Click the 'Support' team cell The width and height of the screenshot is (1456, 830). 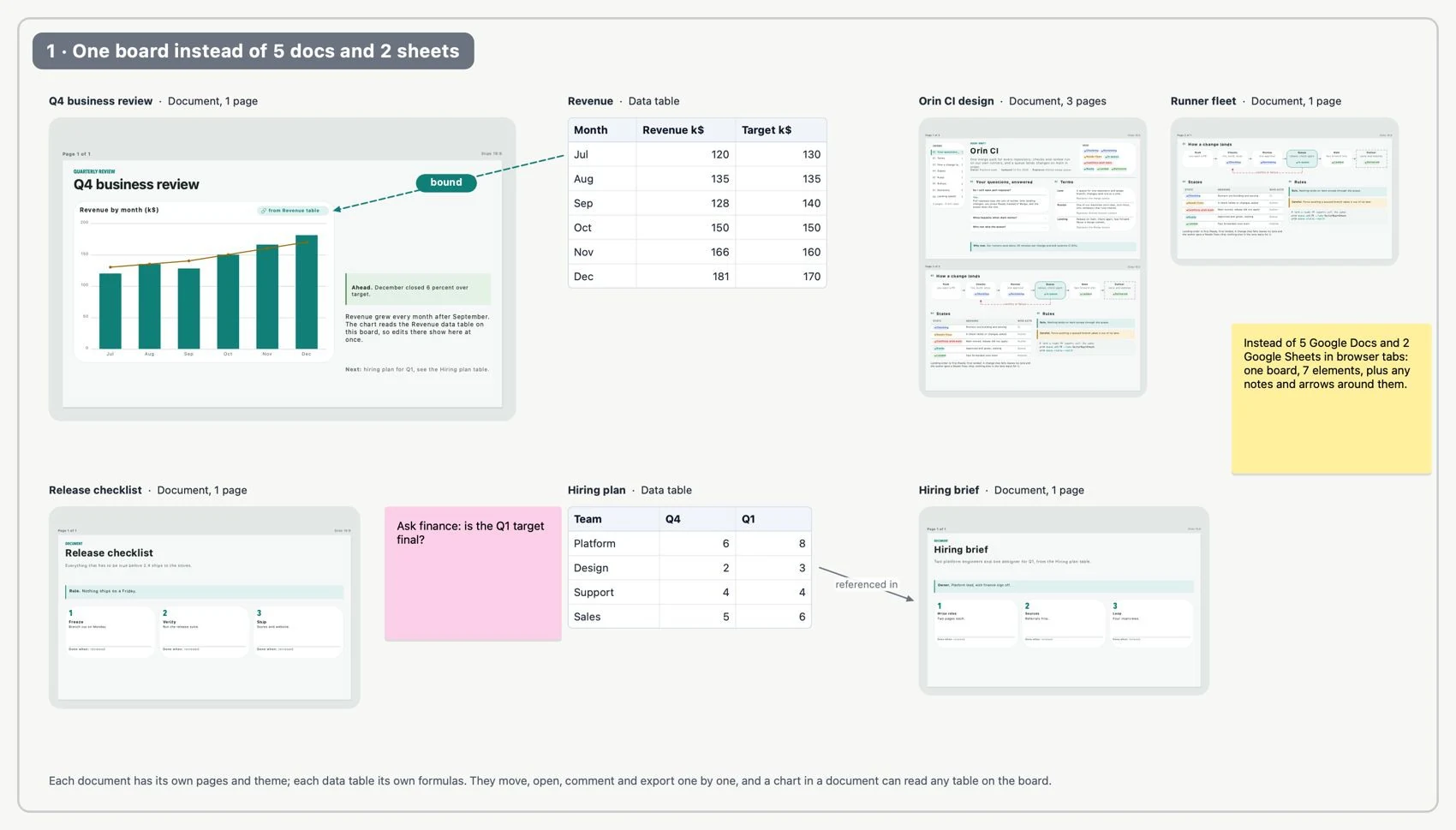(x=614, y=593)
